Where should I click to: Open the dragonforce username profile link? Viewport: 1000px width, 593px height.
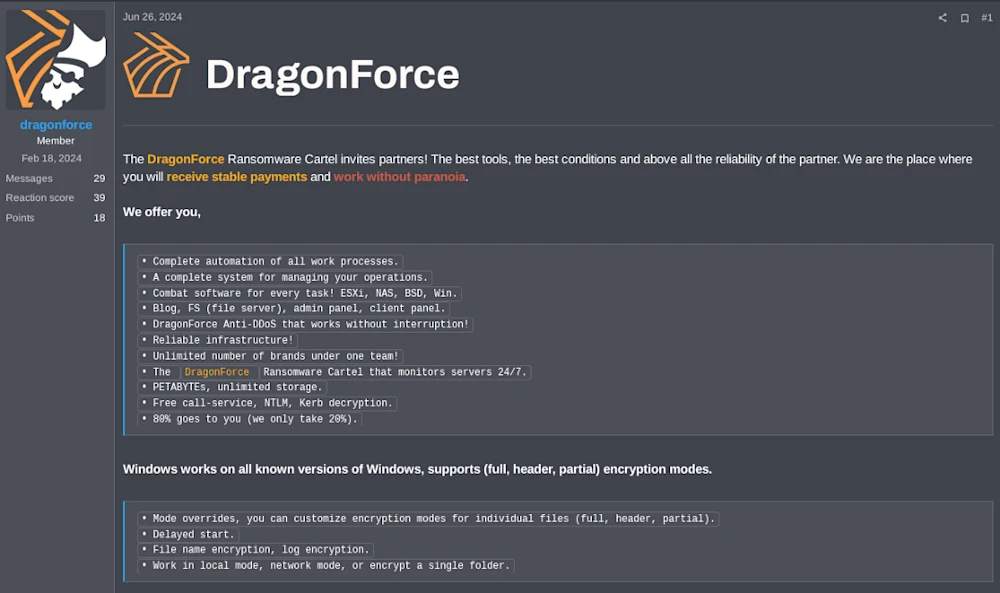(x=55, y=124)
